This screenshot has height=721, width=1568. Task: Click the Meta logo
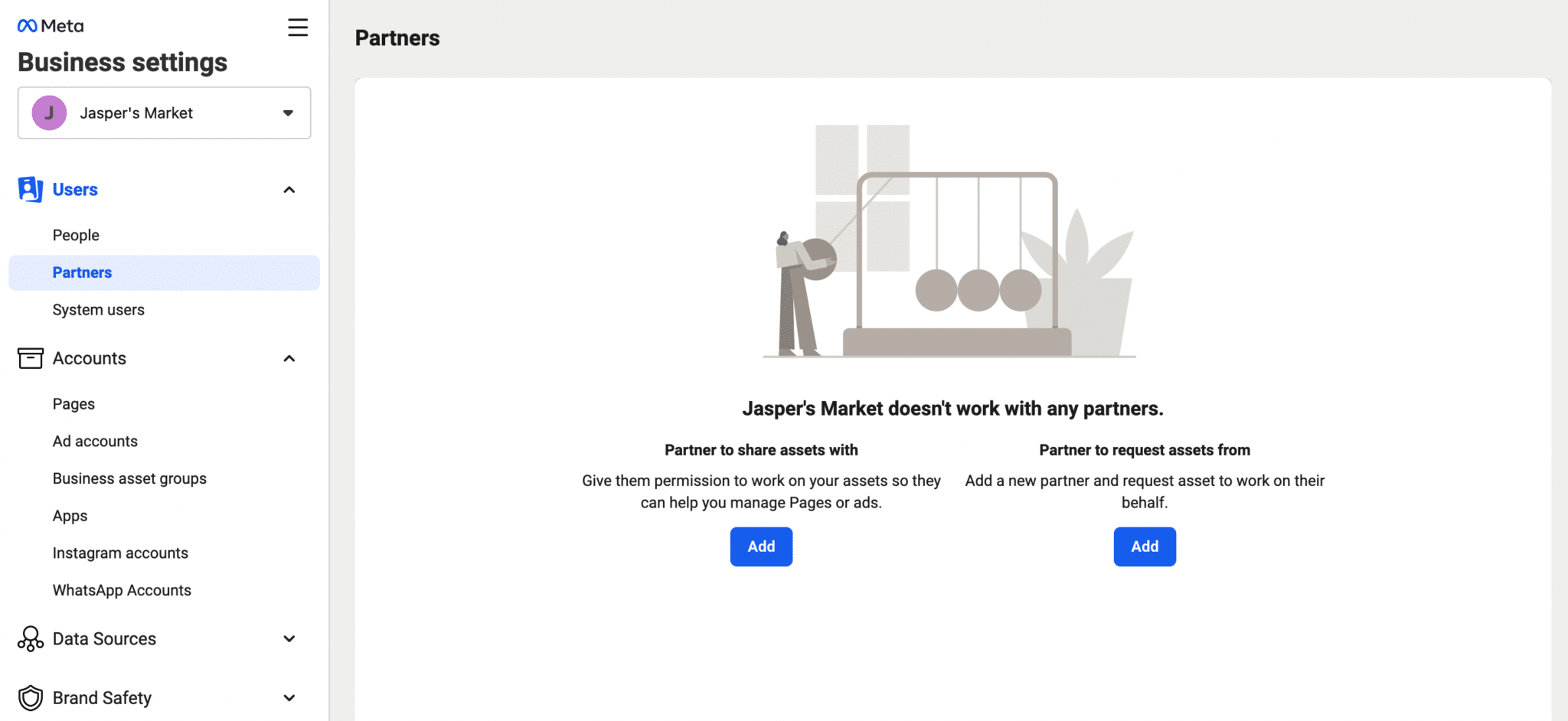click(x=51, y=26)
